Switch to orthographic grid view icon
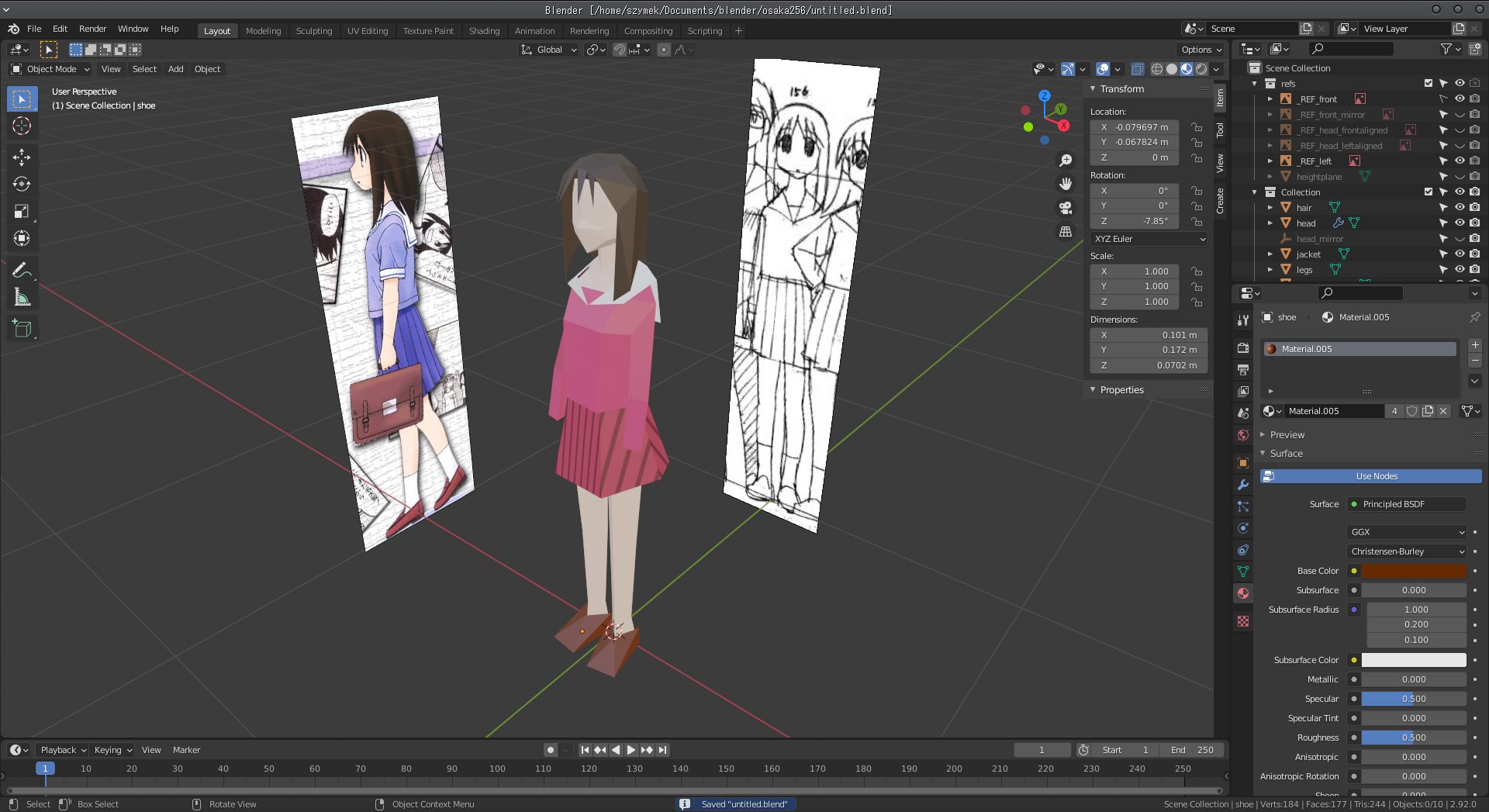Image resolution: width=1489 pixels, height=812 pixels. tap(1066, 232)
